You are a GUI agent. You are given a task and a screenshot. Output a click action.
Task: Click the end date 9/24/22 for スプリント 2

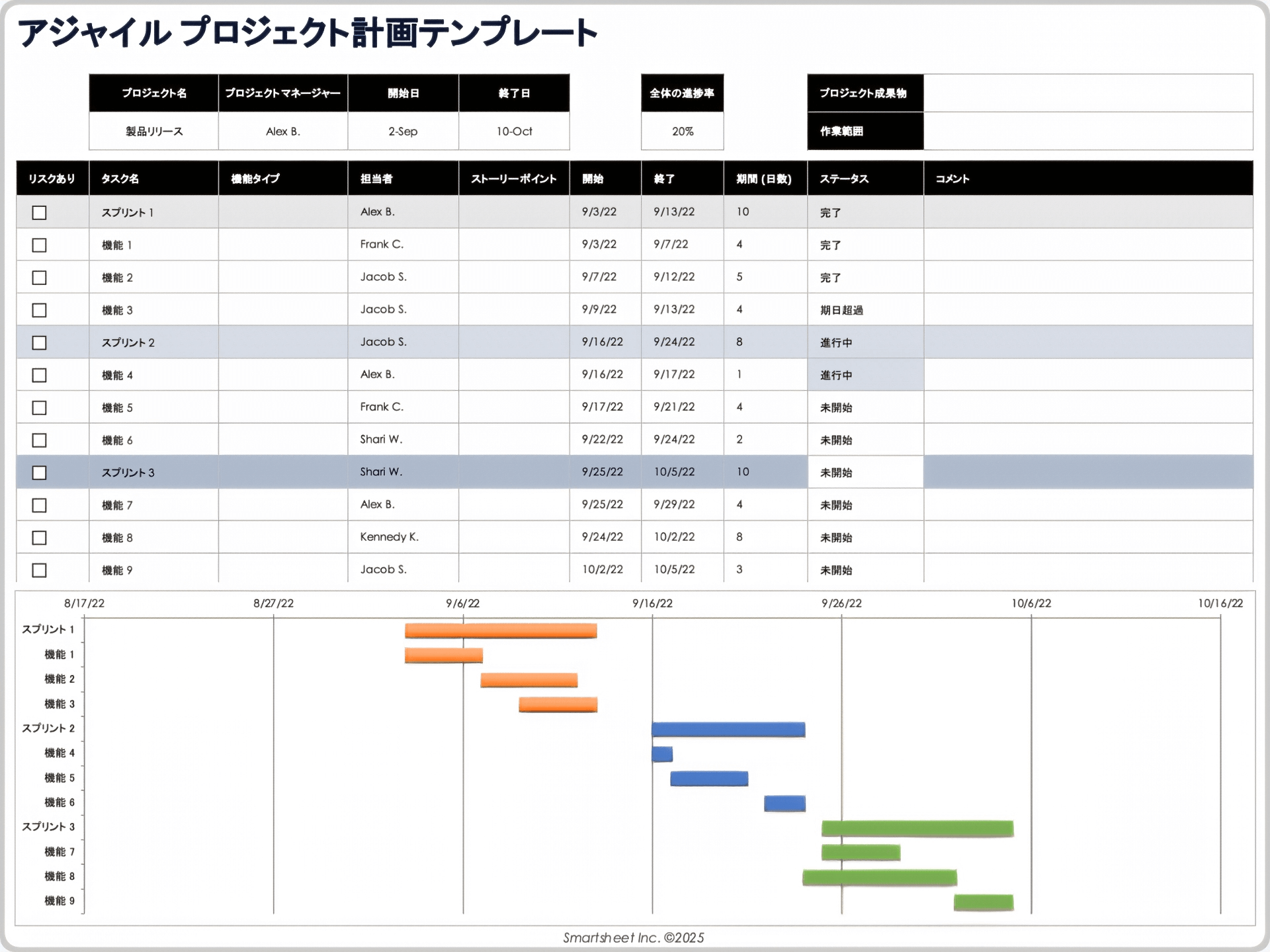pos(674,342)
